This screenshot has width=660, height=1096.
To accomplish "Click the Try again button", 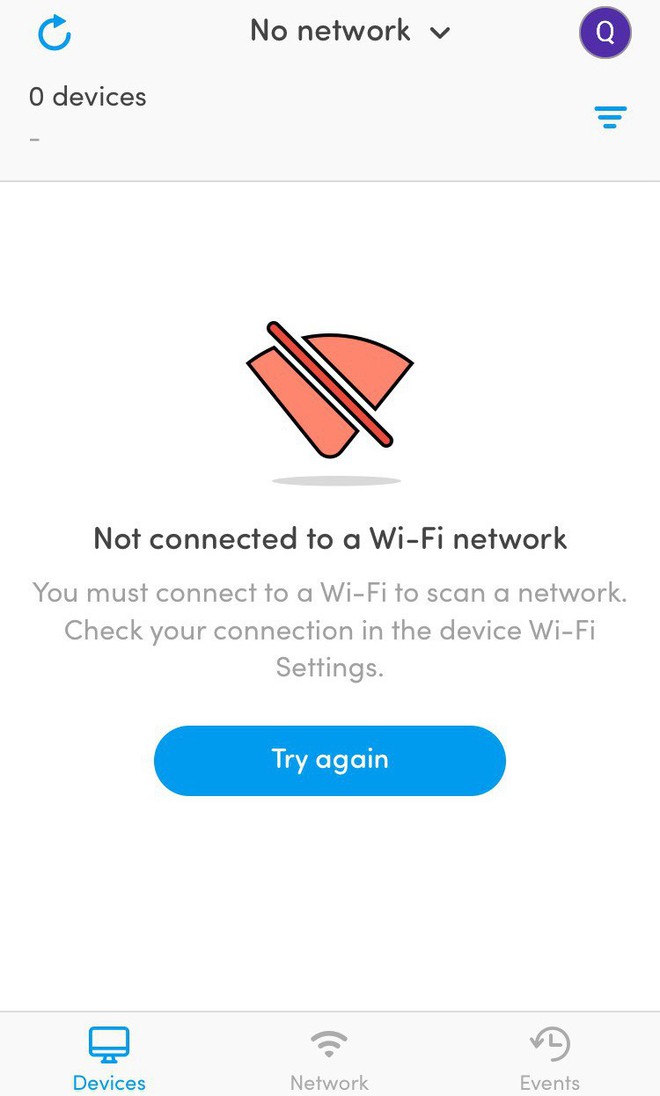I will (x=329, y=760).
